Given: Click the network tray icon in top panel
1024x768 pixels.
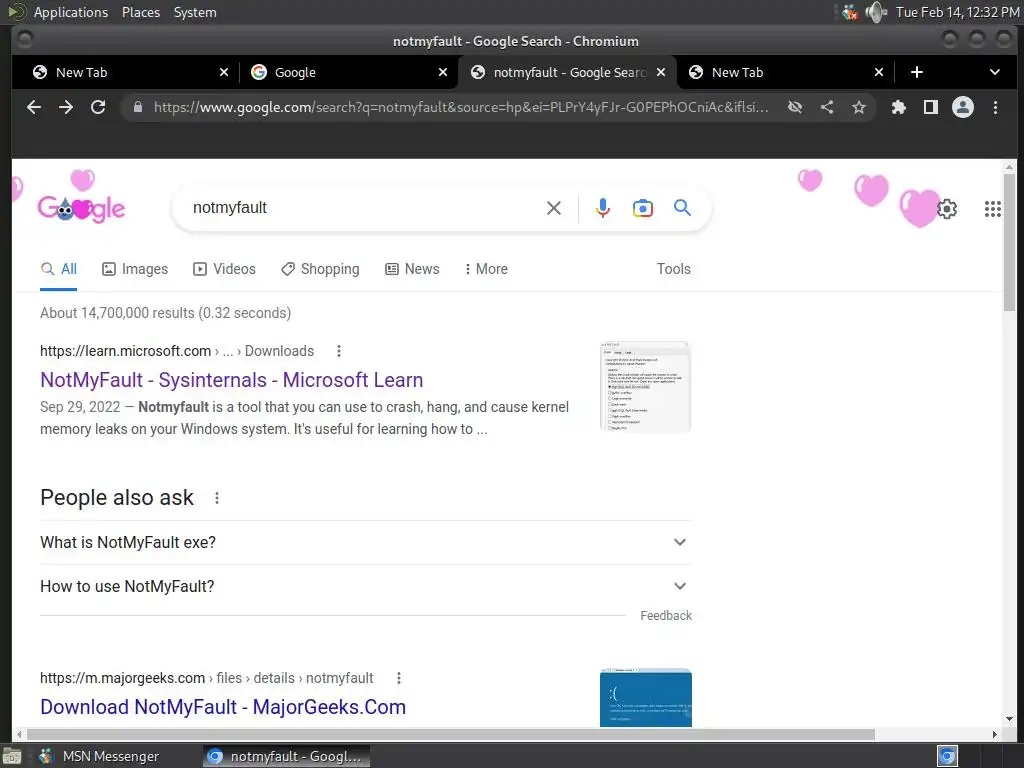Looking at the screenshot, I should (849, 12).
